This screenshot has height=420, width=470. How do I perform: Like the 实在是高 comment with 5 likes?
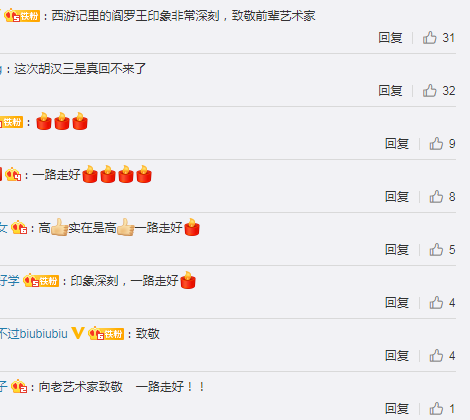point(436,250)
